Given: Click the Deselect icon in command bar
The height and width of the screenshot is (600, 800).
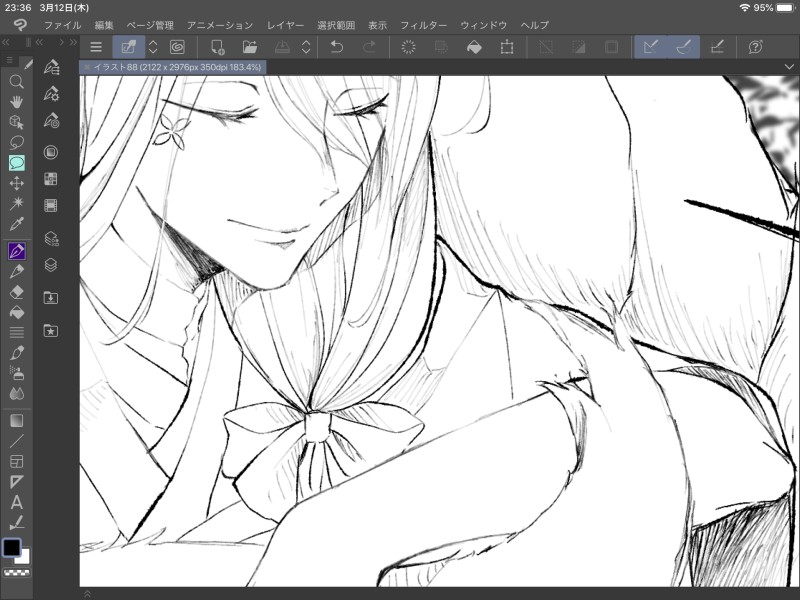Looking at the screenshot, I should (x=546, y=47).
